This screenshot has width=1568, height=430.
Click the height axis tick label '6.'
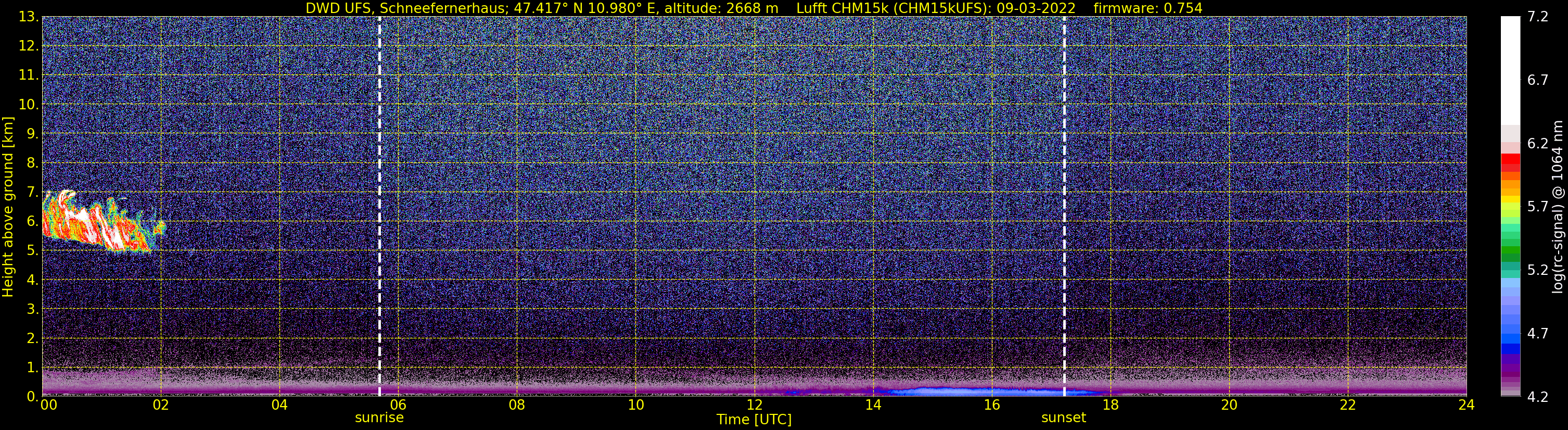pos(33,221)
